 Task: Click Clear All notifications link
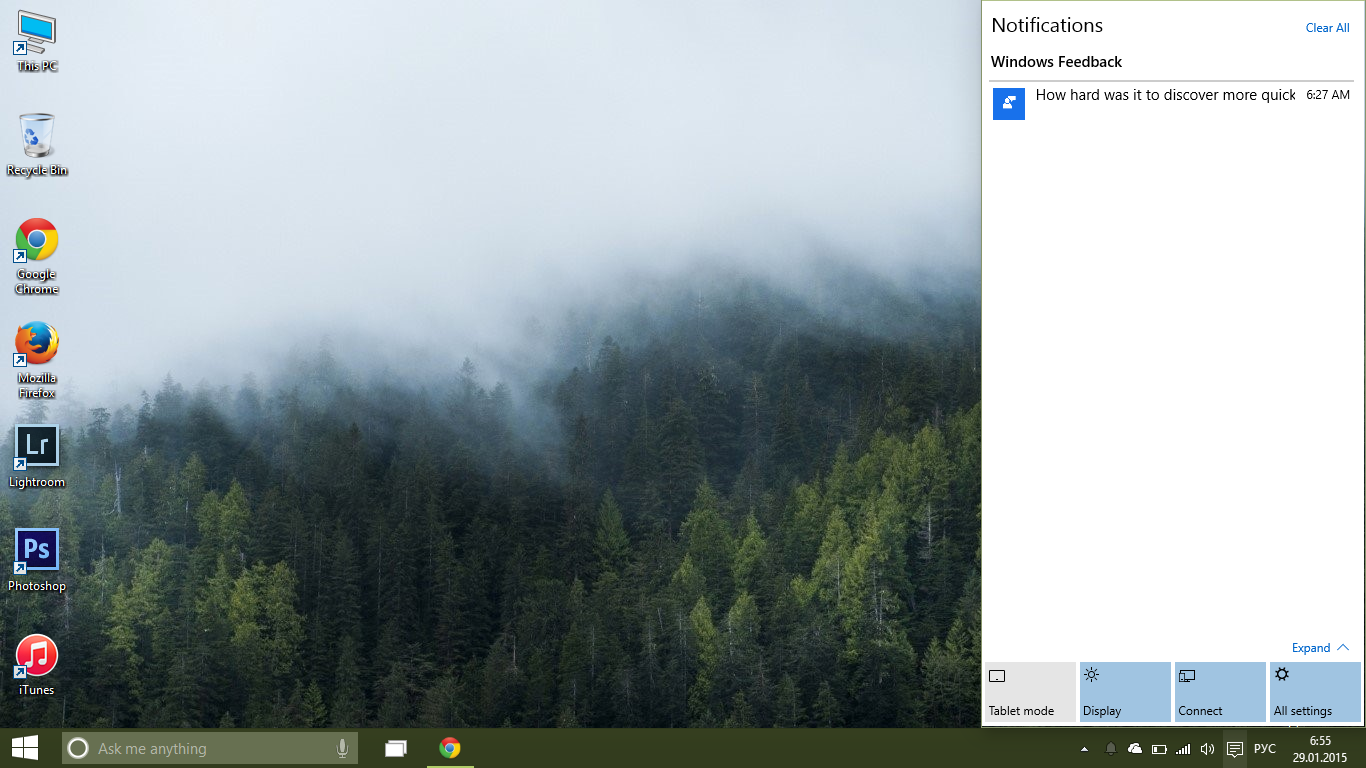pyautogui.click(x=1327, y=28)
